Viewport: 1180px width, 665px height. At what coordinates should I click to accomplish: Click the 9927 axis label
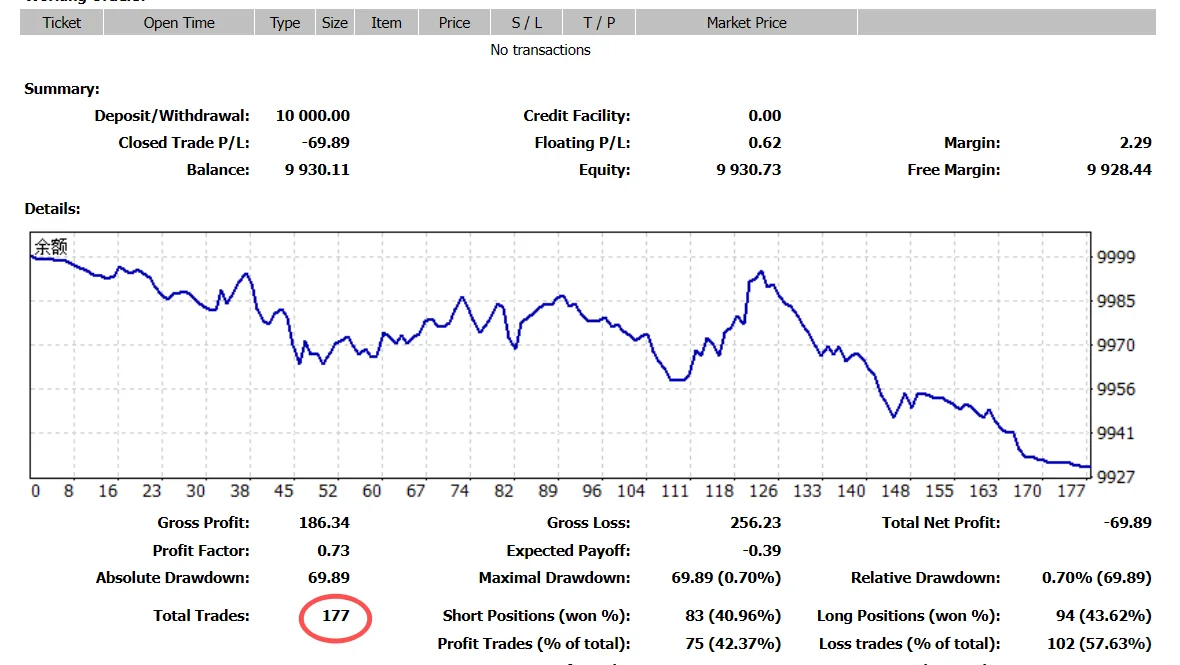point(1115,477)
